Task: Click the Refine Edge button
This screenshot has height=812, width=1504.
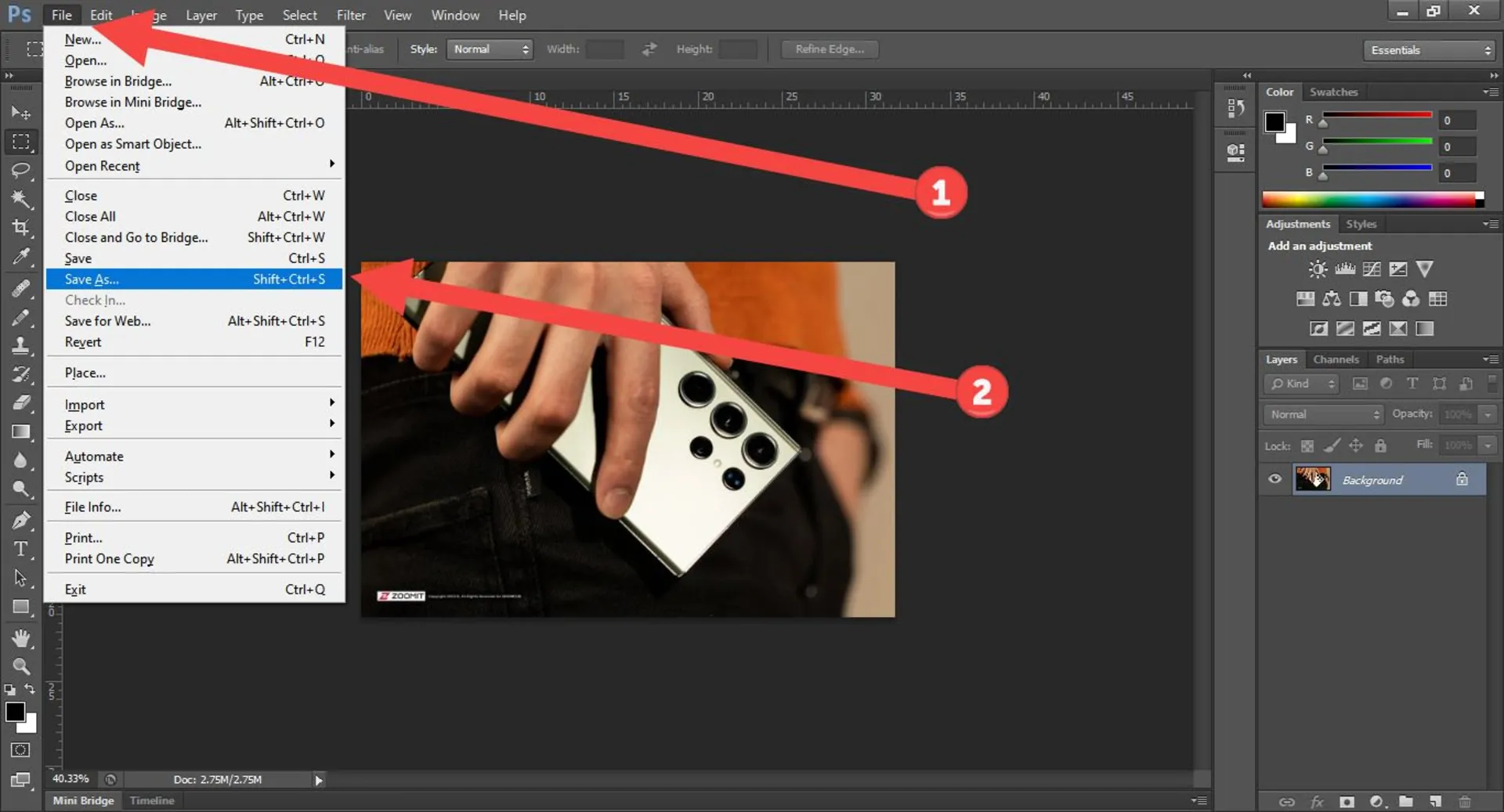Action: click(x=830, y=49)
